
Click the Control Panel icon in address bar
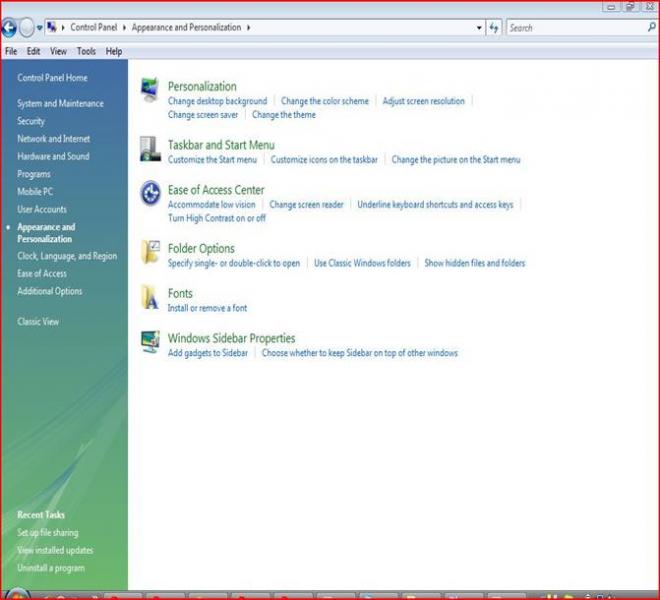pyautogui.click(x=52, y=27)
